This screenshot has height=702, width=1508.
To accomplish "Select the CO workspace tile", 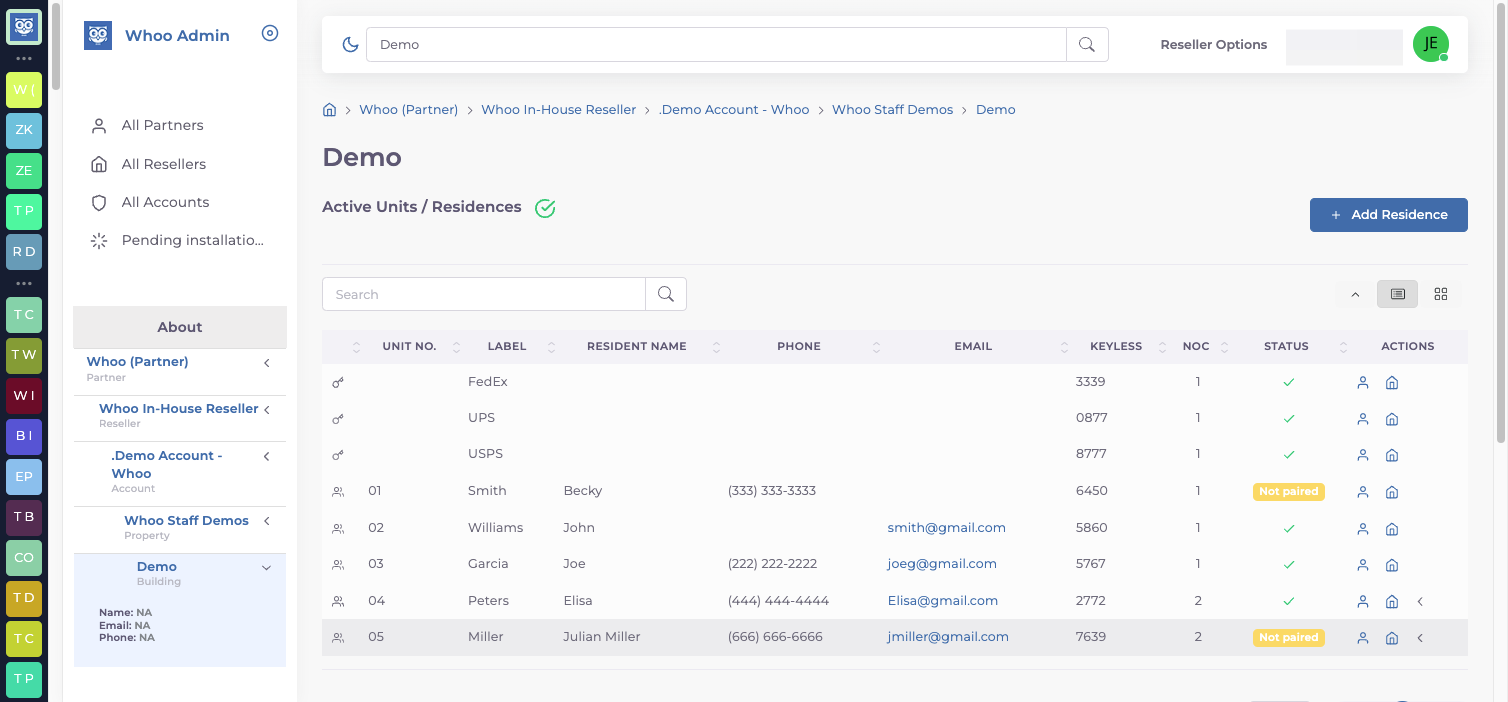I will click(24, 558).
